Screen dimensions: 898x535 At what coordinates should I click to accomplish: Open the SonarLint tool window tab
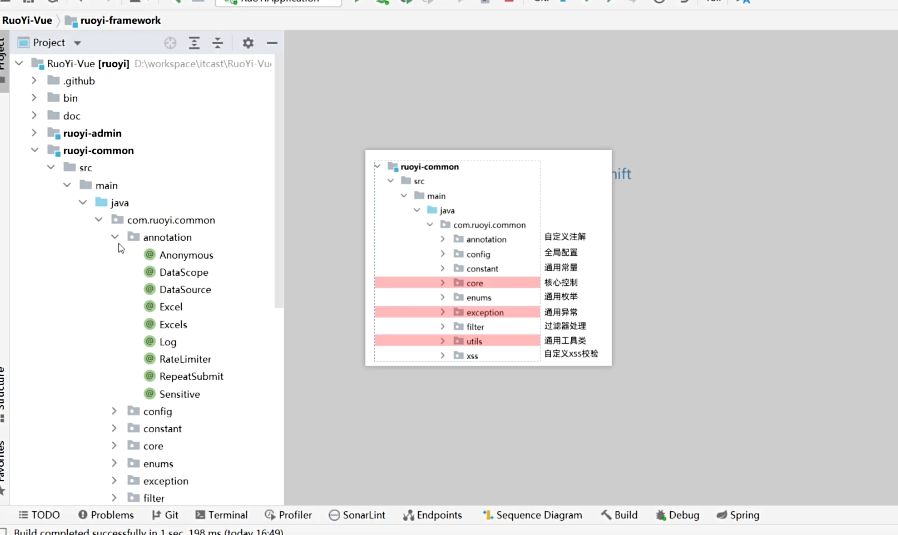click(x=357, y=515)
